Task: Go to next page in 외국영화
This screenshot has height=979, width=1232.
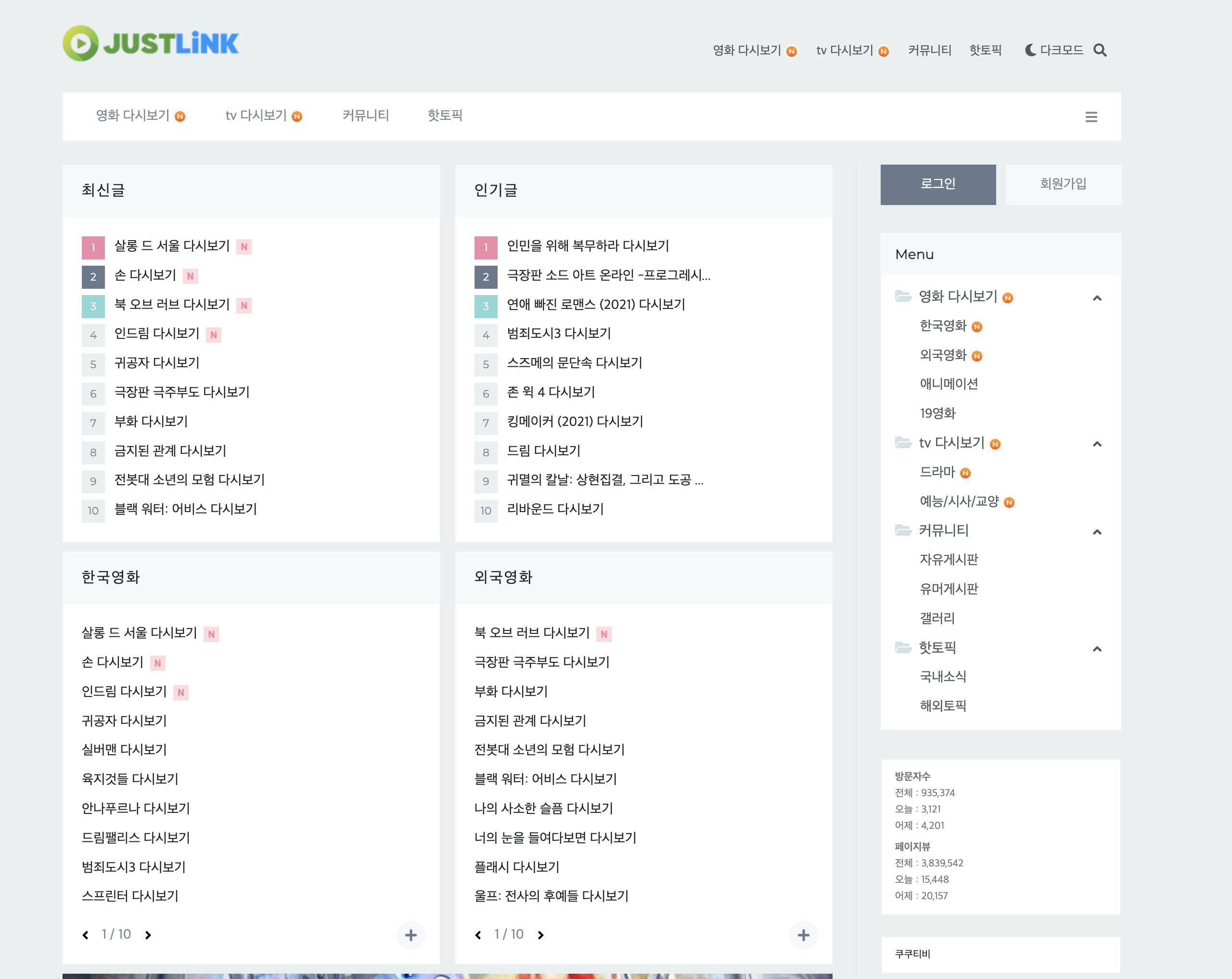Action: pos(540,935)
